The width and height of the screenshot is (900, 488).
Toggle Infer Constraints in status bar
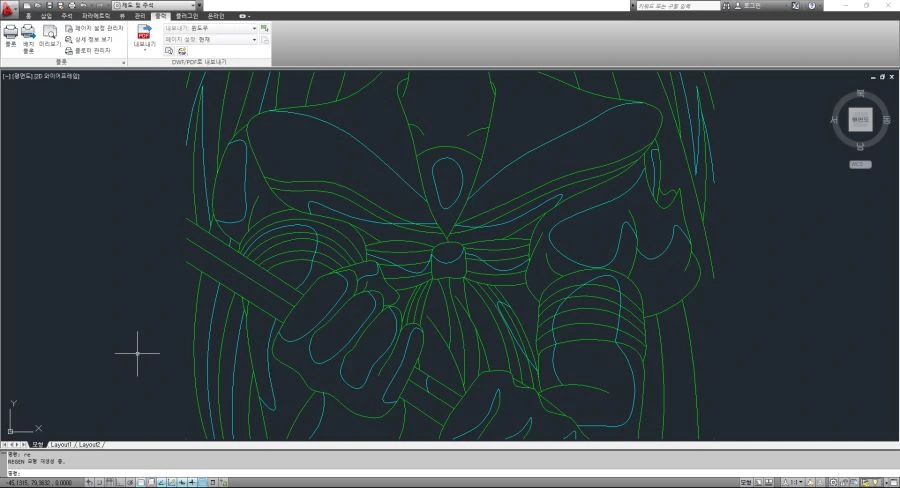tap(90, 483)
